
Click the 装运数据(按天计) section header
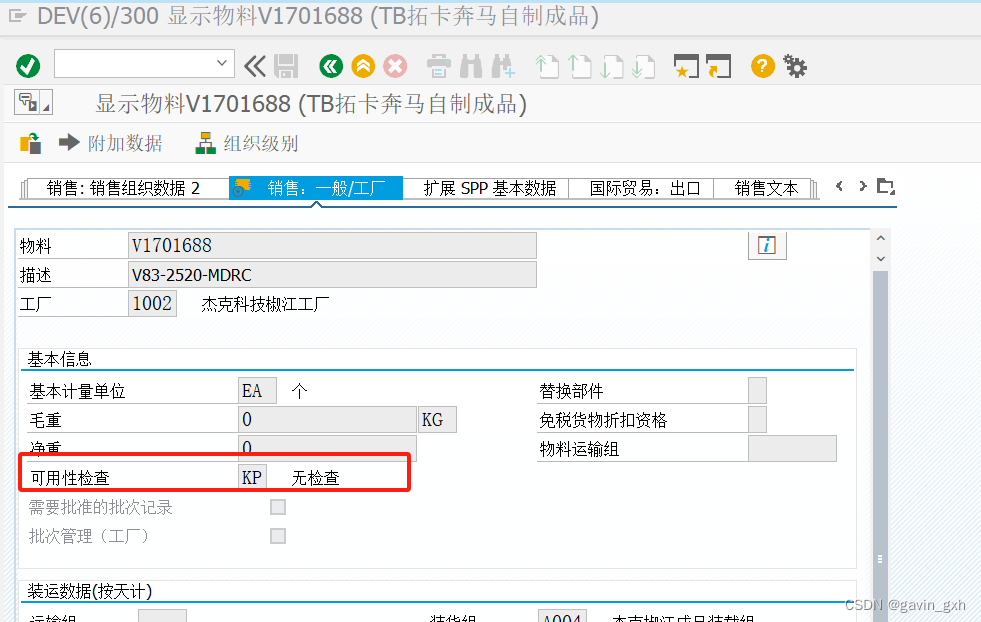pos(89,591)
